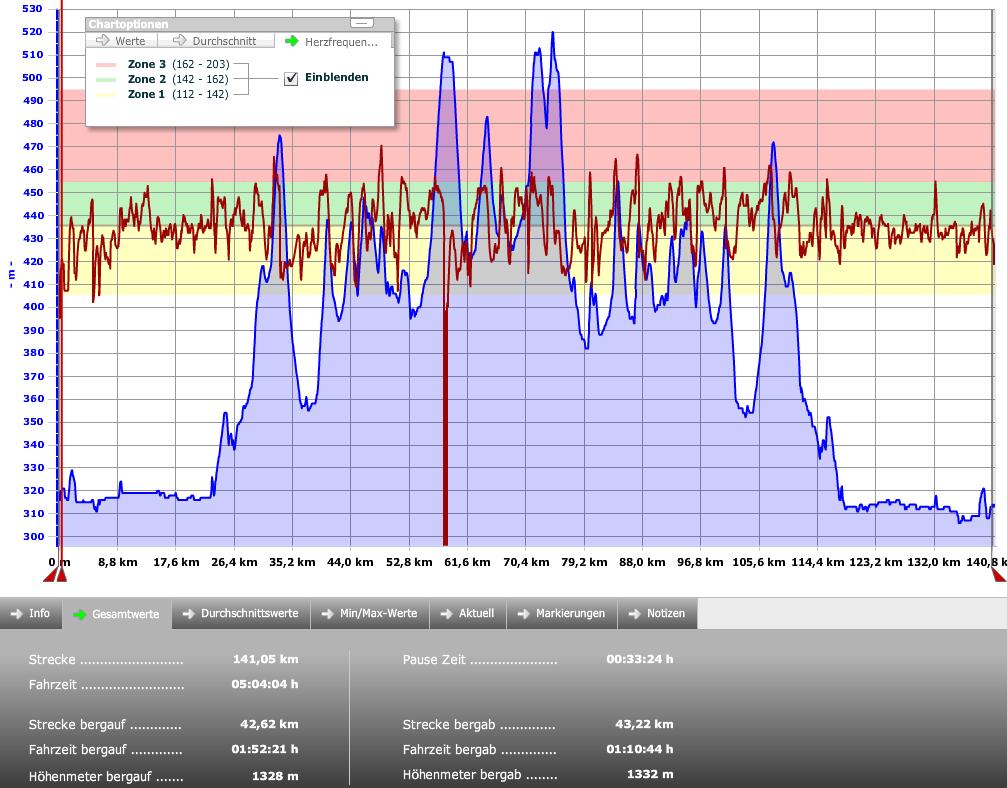Click the 400 altitude y-axis label
The image size is (1007, 788).
[32, 307]
